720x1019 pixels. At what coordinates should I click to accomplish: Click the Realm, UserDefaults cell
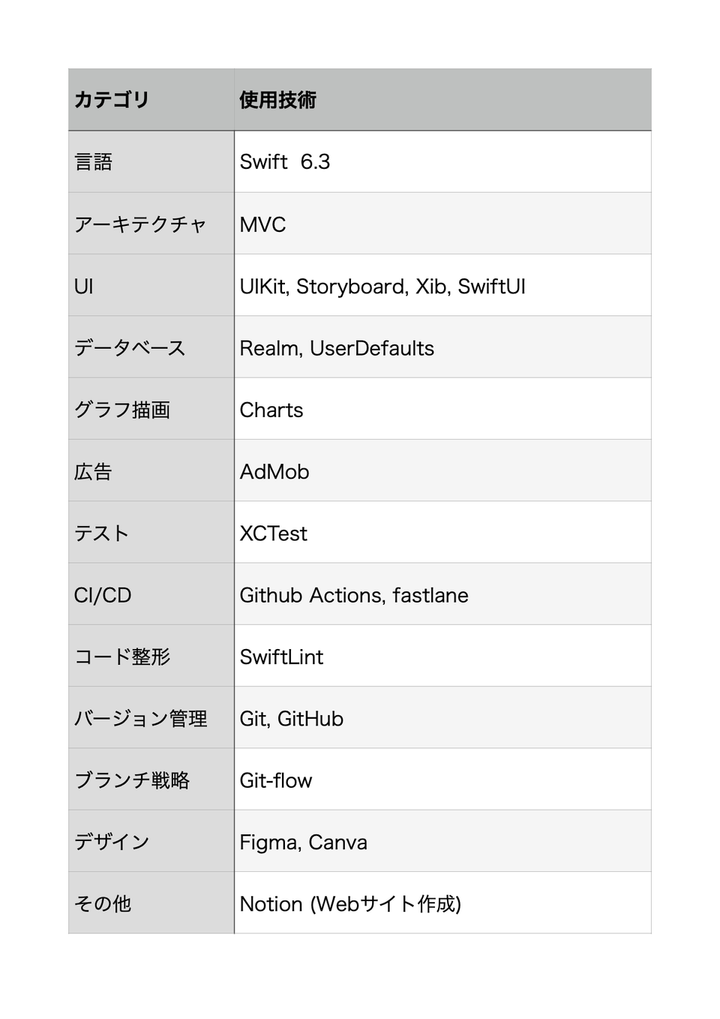(x=337, y=348)
